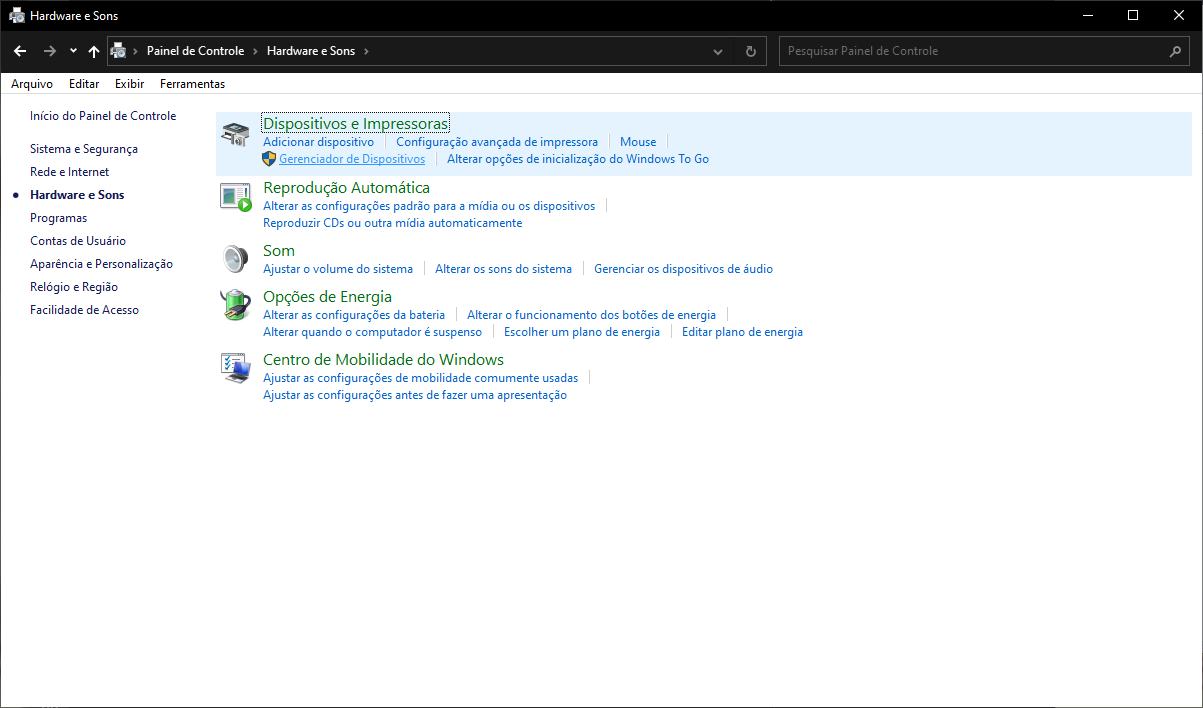Open Alterar as configurações da bateria
Image resolution: width=1203 pixels, height=708 pixels.
click(x=354, y=314)
